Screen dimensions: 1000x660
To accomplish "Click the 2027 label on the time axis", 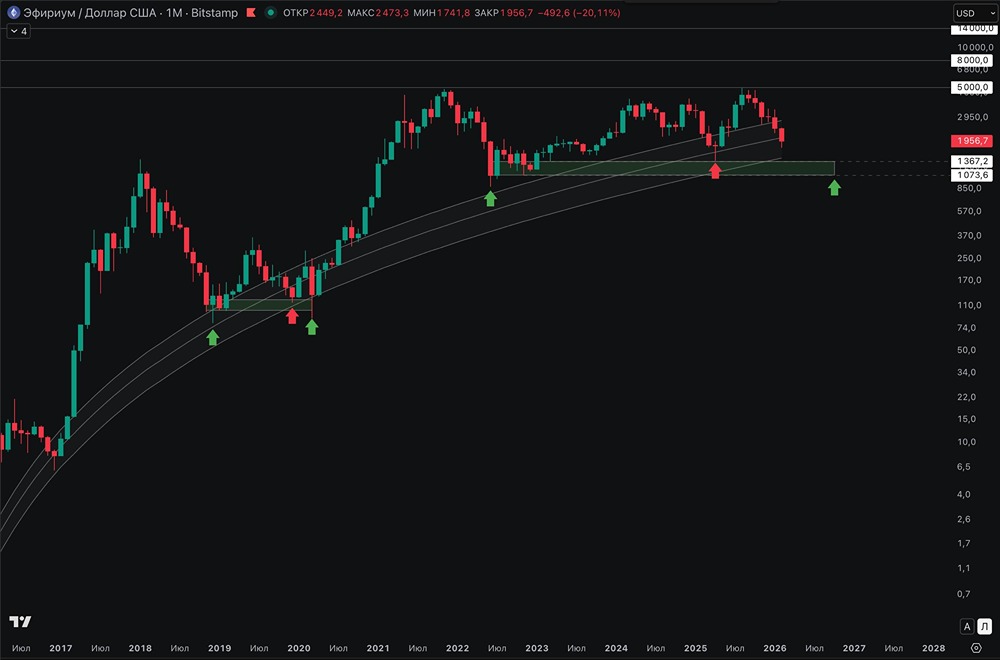I will pyautogui.click(x=855, y=648).
